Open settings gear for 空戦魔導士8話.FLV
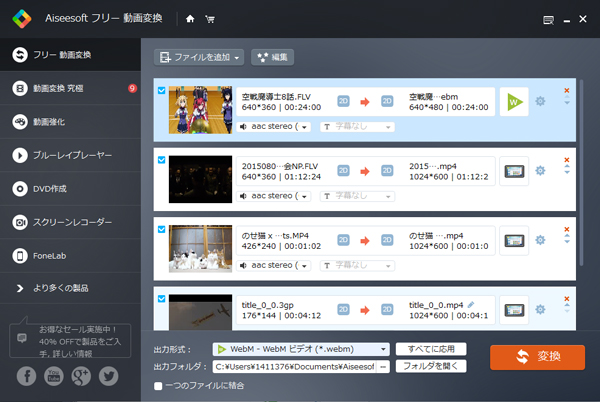This screenshot has height=402, width=600. 540,101
